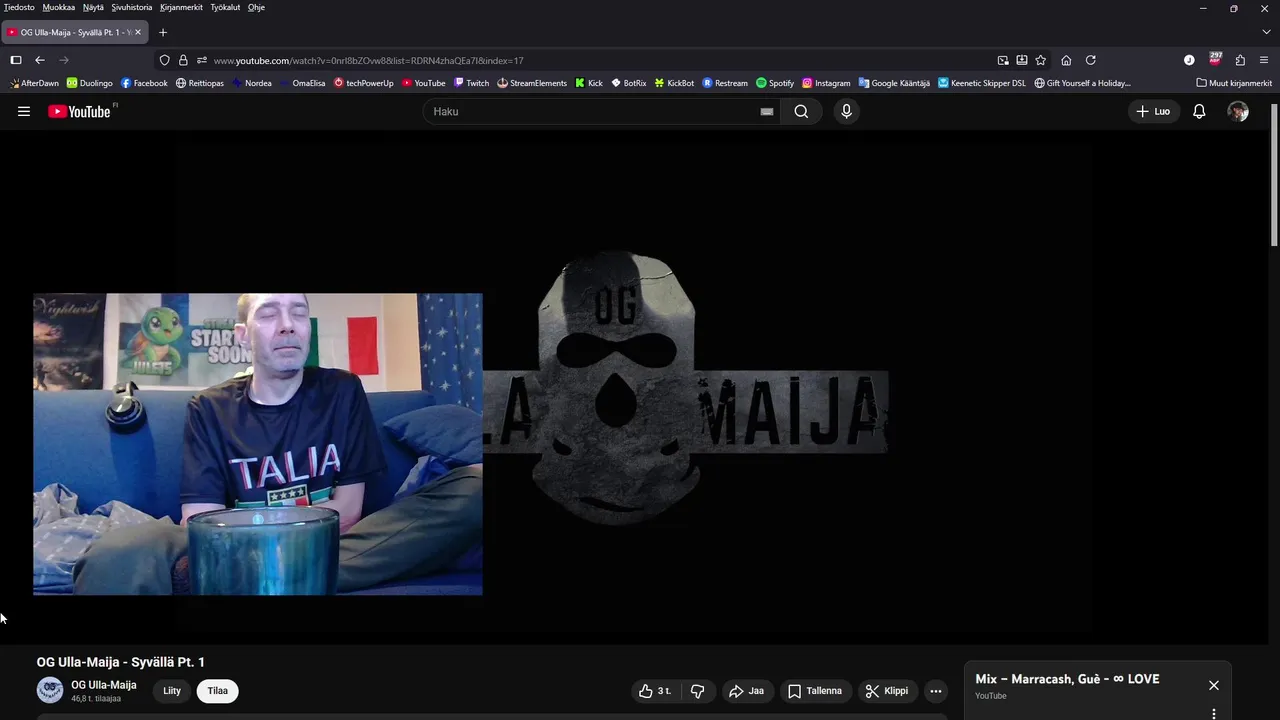
Task: Go back one page in the browser
Action: click(x=40, y=60)
